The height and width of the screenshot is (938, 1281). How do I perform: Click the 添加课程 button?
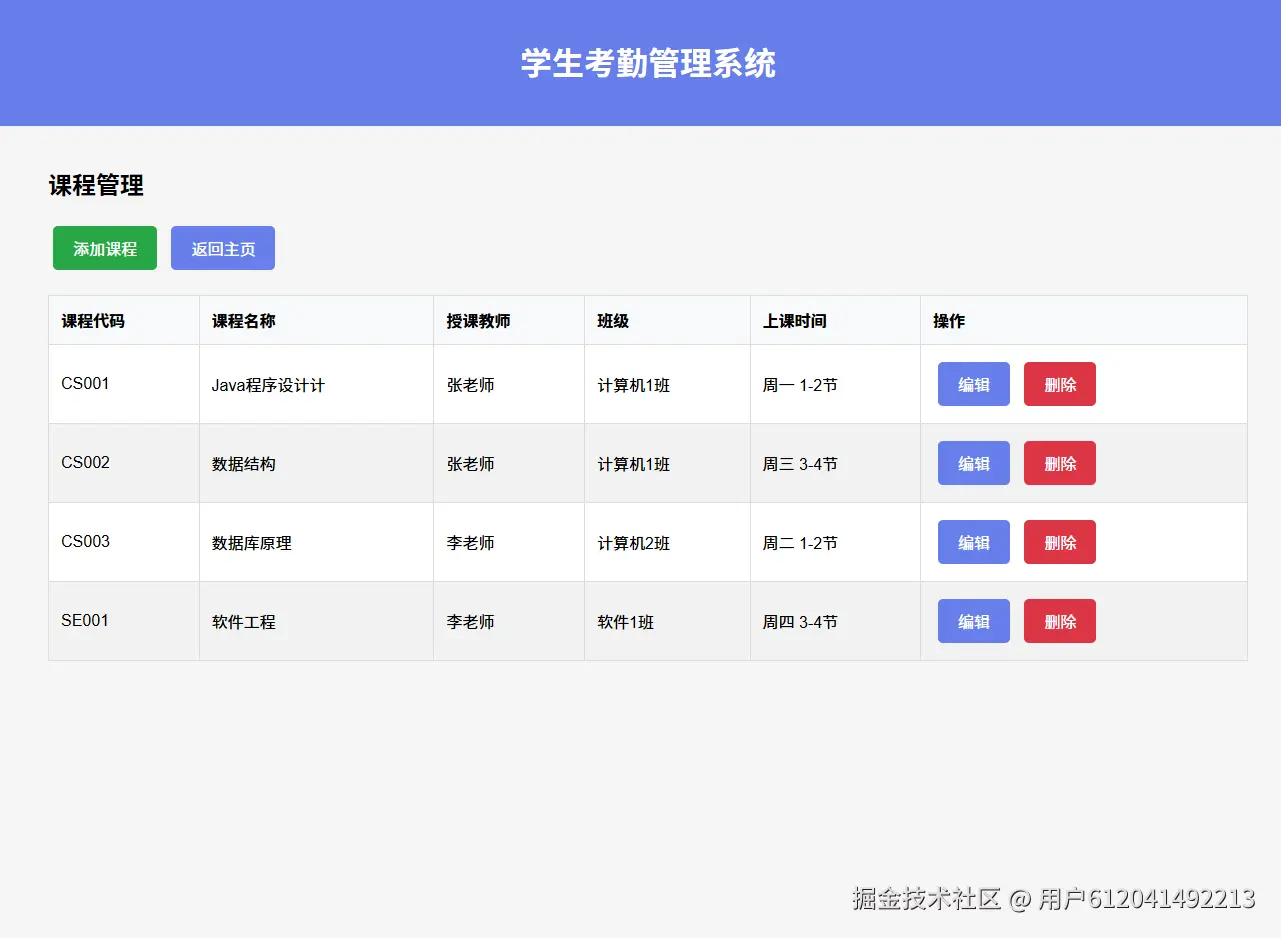[104, 247]
